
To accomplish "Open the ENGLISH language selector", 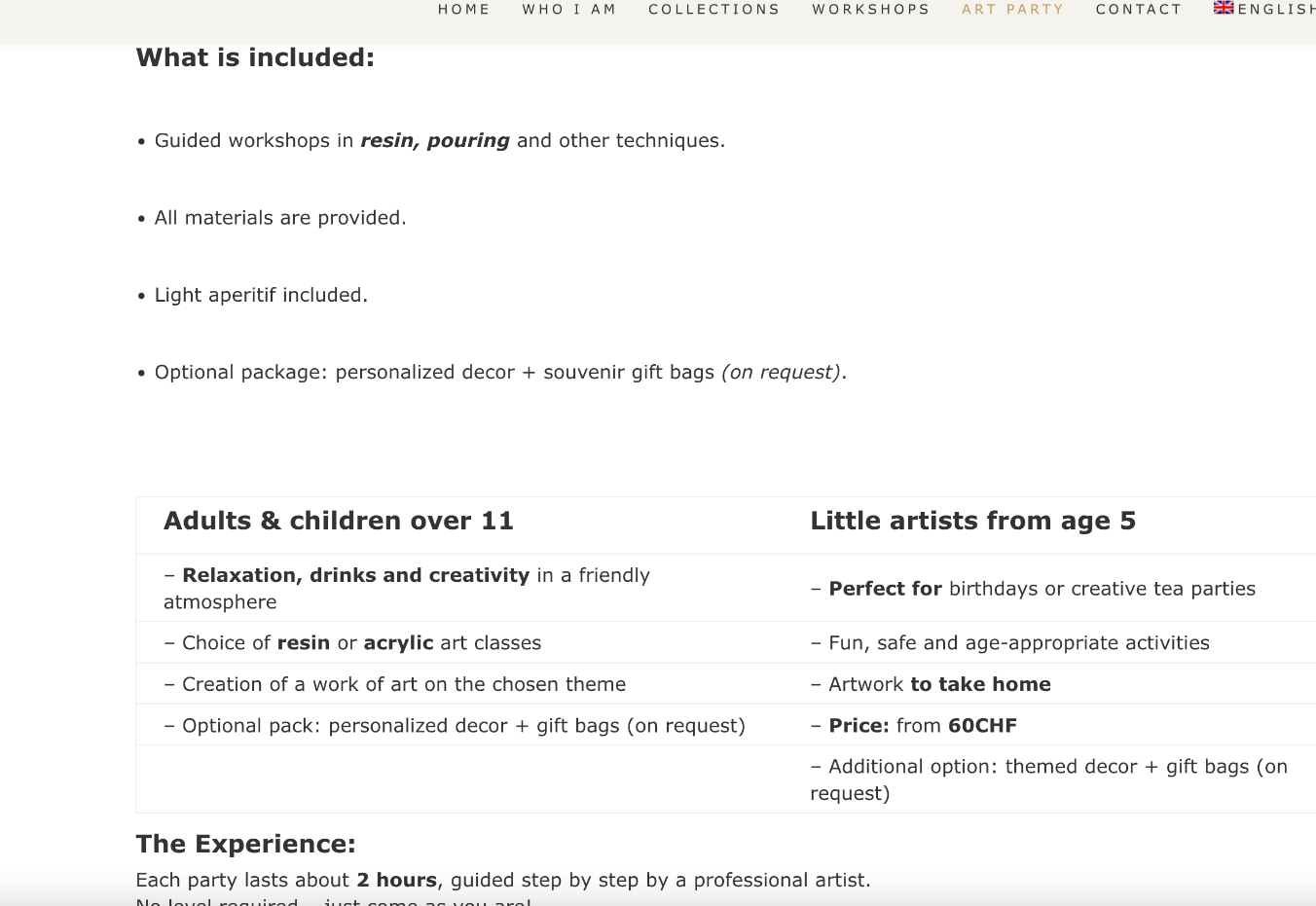I will (1276, 10).
